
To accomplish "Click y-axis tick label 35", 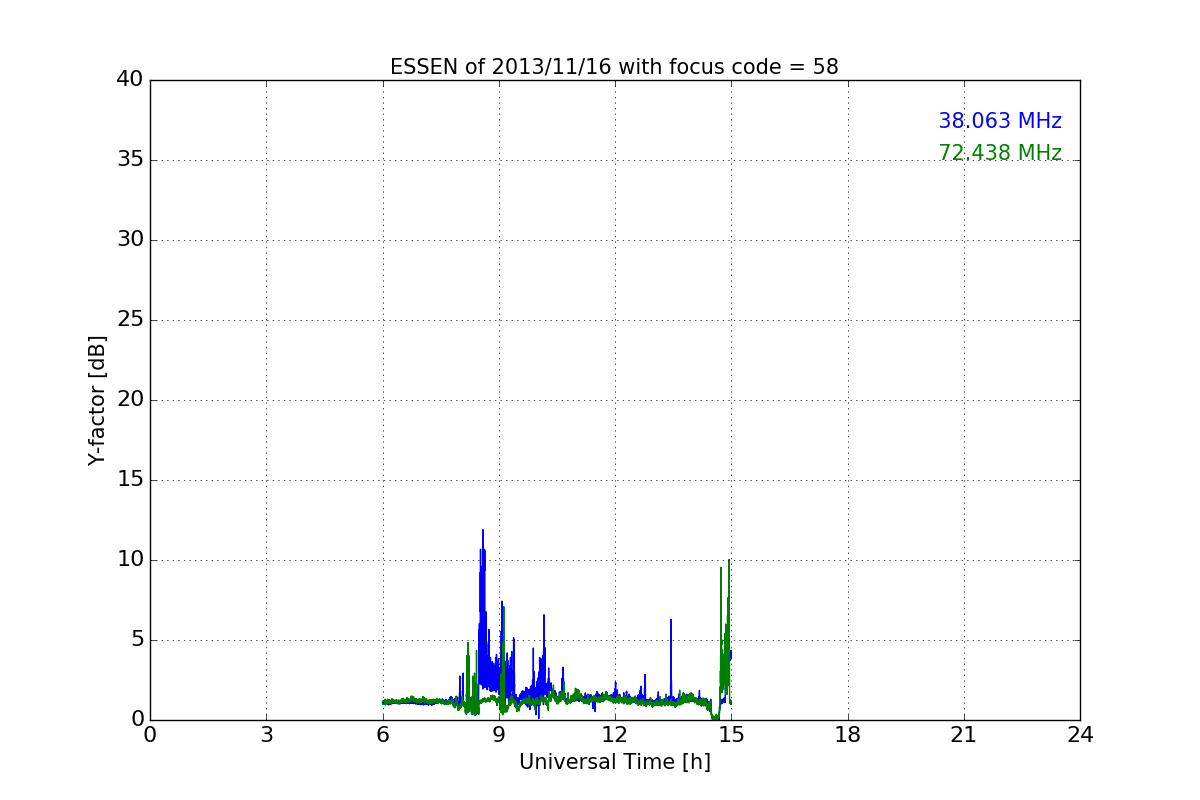I will point(130,160).
